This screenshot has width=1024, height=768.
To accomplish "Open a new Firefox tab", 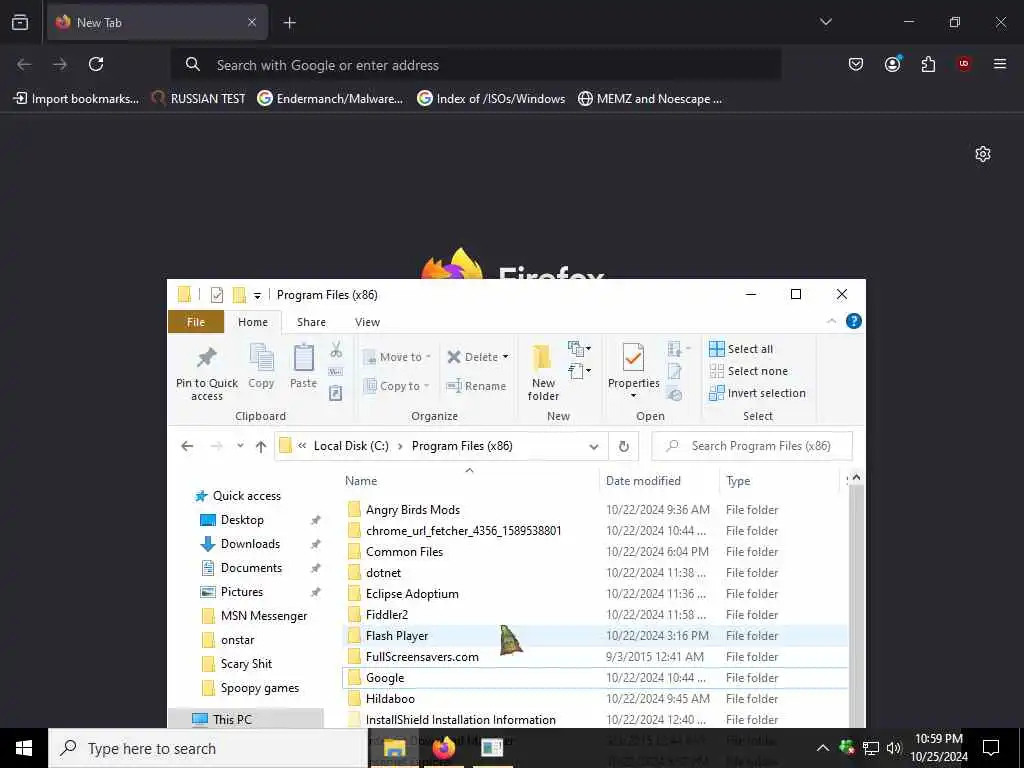I will [289, 23].
